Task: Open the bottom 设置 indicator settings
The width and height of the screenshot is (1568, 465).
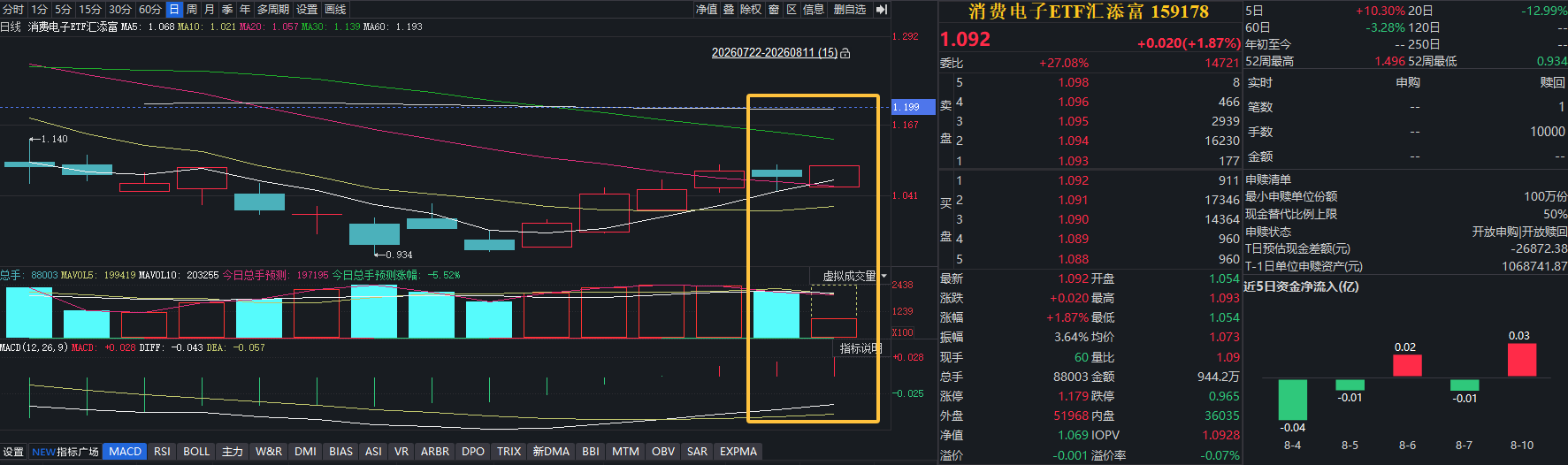Action: (13, 452)
